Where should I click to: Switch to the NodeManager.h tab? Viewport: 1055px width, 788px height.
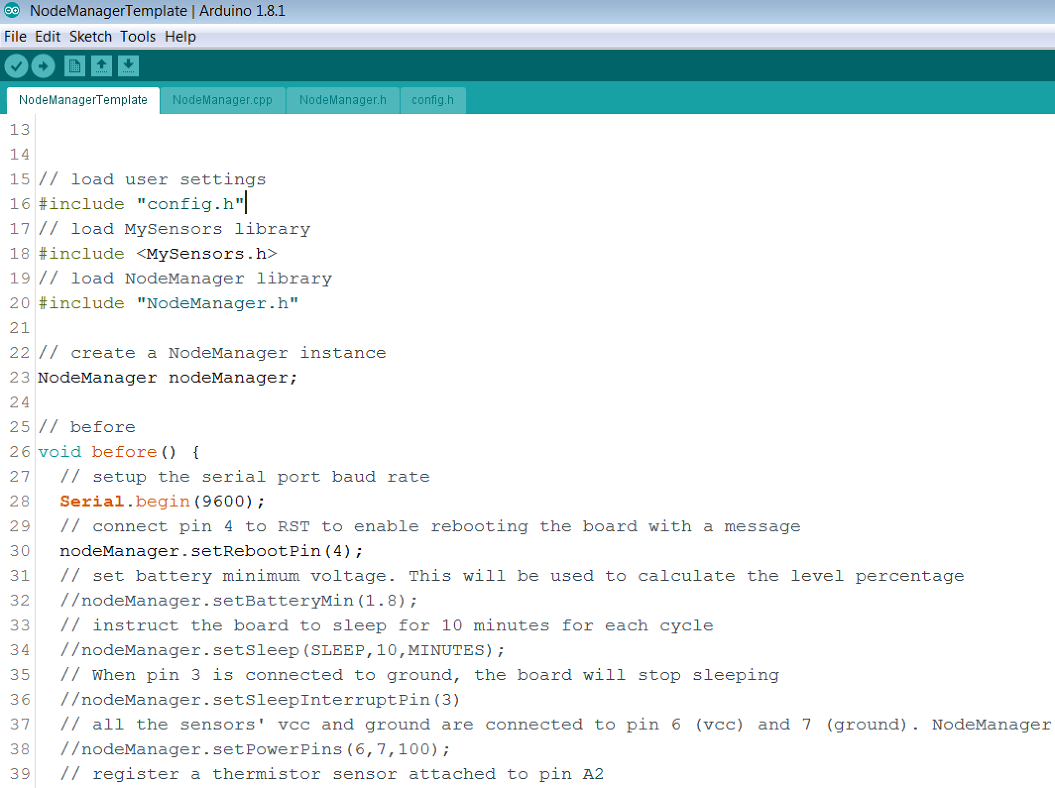point(342,100)
